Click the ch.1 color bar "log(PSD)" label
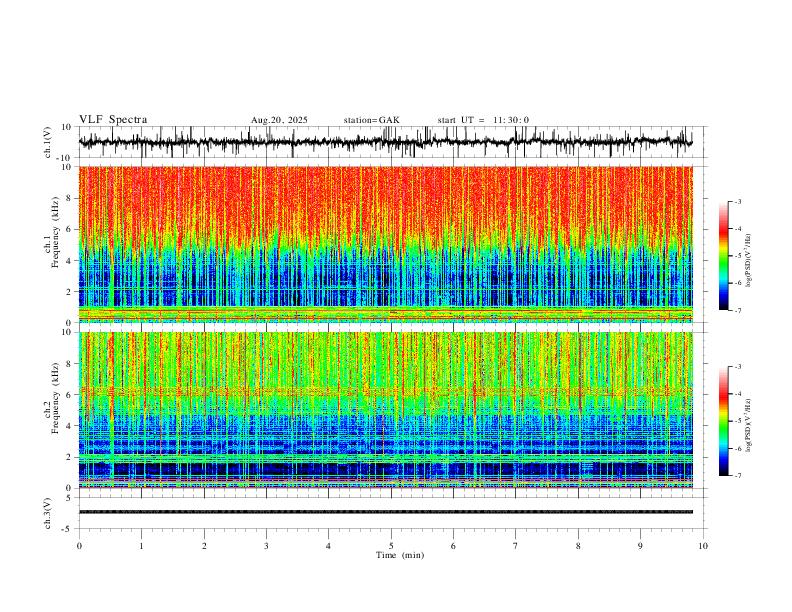Image resolution: width=792 pixels, height=612 pixels. point(749,261)
